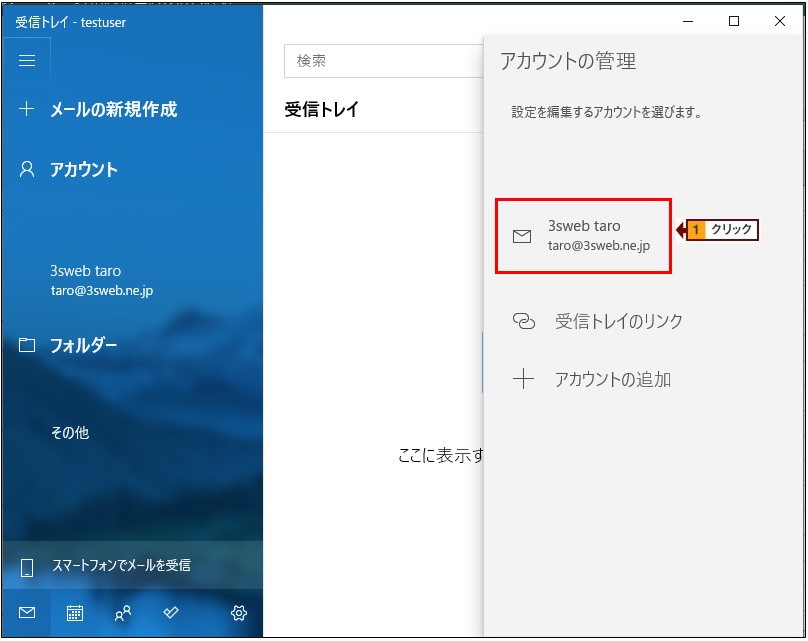This screenshot has width=808, height=641.
Task: Focus the 検索 search field
Action: (x=384, y=61)
